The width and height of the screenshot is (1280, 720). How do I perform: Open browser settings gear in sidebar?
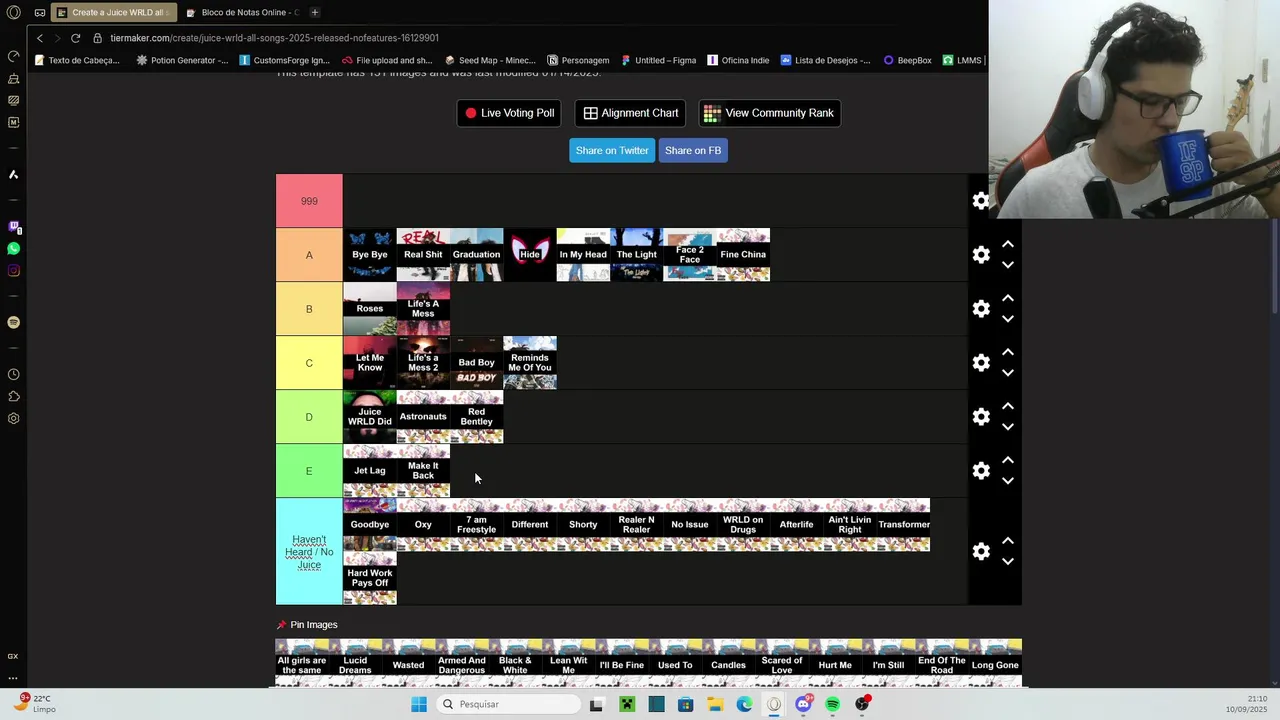(13, 418)
